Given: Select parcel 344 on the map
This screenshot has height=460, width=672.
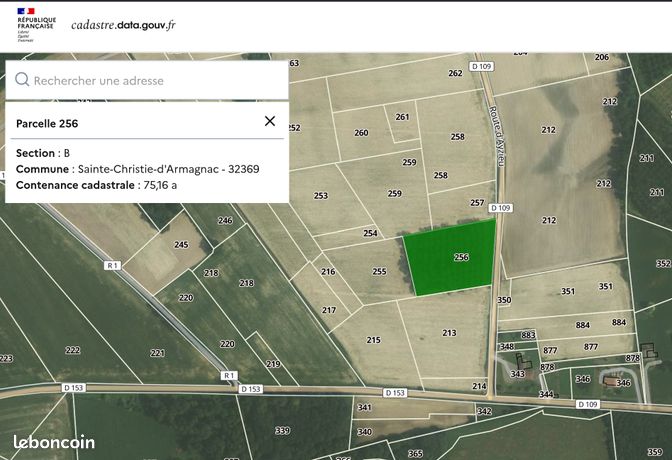Looking at the screenshot, I should 546,394.
